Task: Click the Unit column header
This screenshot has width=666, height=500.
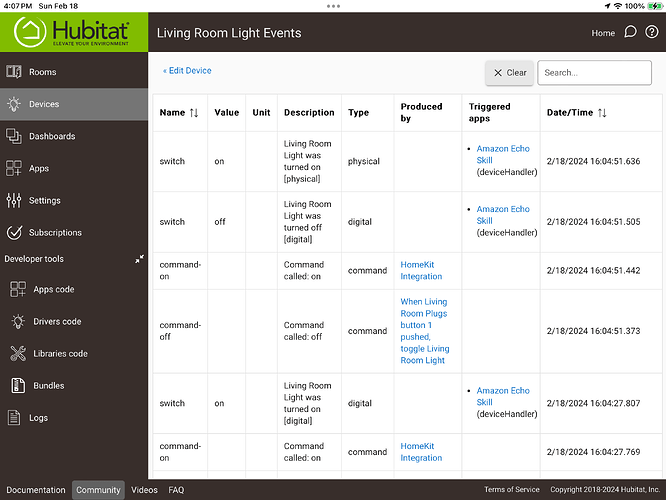Action: coord(261,113)
